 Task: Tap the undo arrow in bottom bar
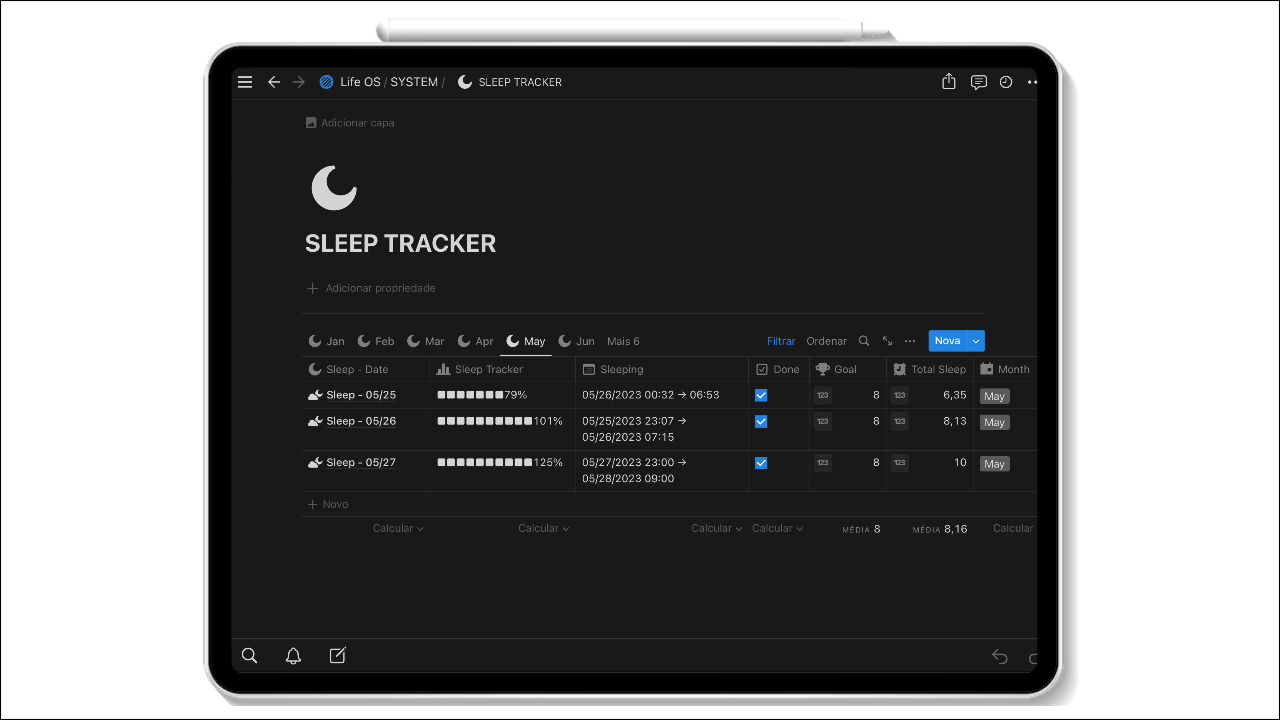(999, 657)
